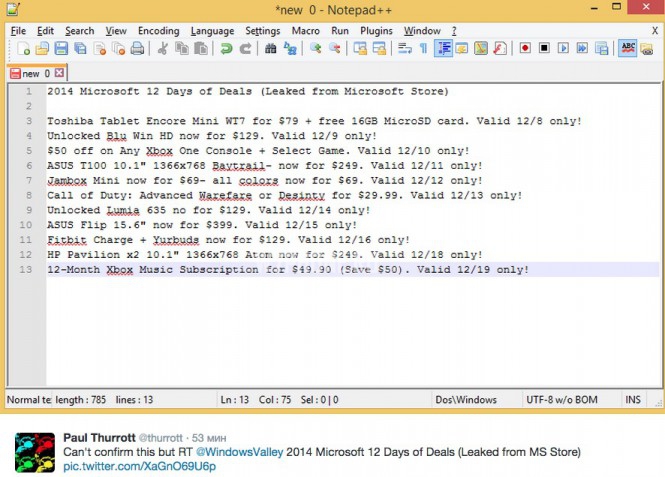Open Find with the binoculars icon
This screenshot has height=477, width=665.
[x=271, y=49]
